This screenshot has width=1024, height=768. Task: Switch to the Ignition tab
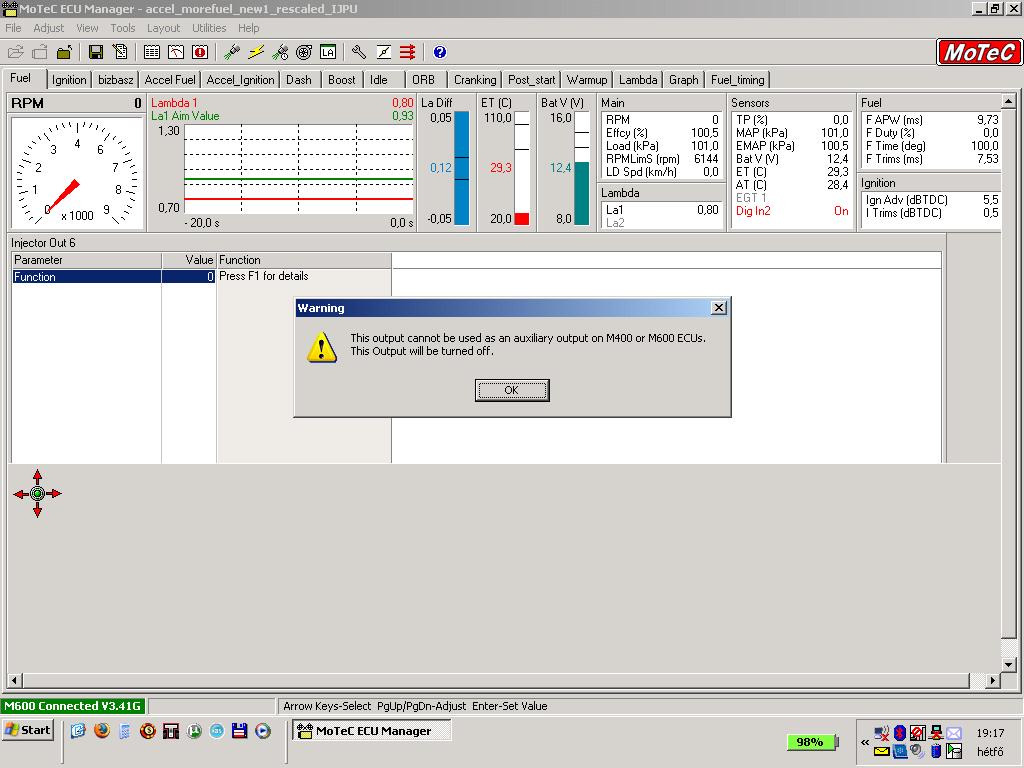click(x=69, y=80)
